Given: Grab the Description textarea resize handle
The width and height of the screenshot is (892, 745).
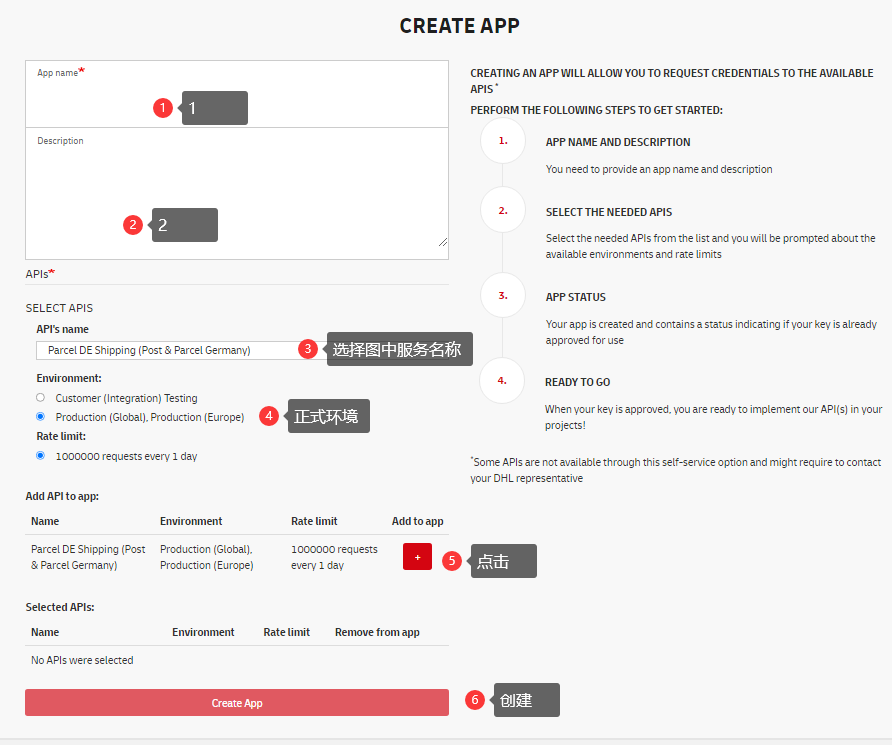Looking at the screenshot, I should (442, 241).
